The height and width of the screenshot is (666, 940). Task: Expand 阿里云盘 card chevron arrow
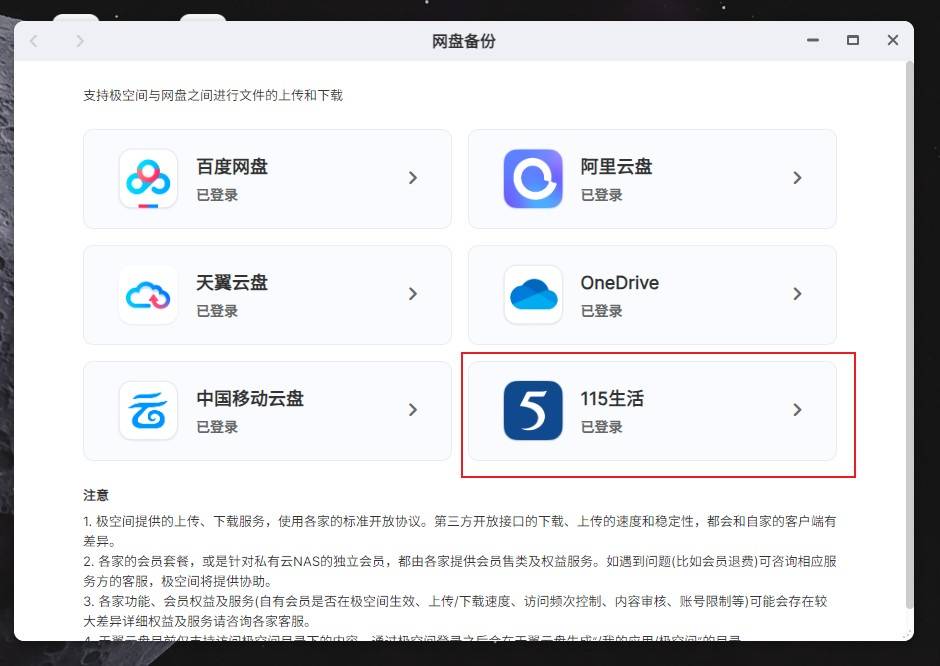797,178
